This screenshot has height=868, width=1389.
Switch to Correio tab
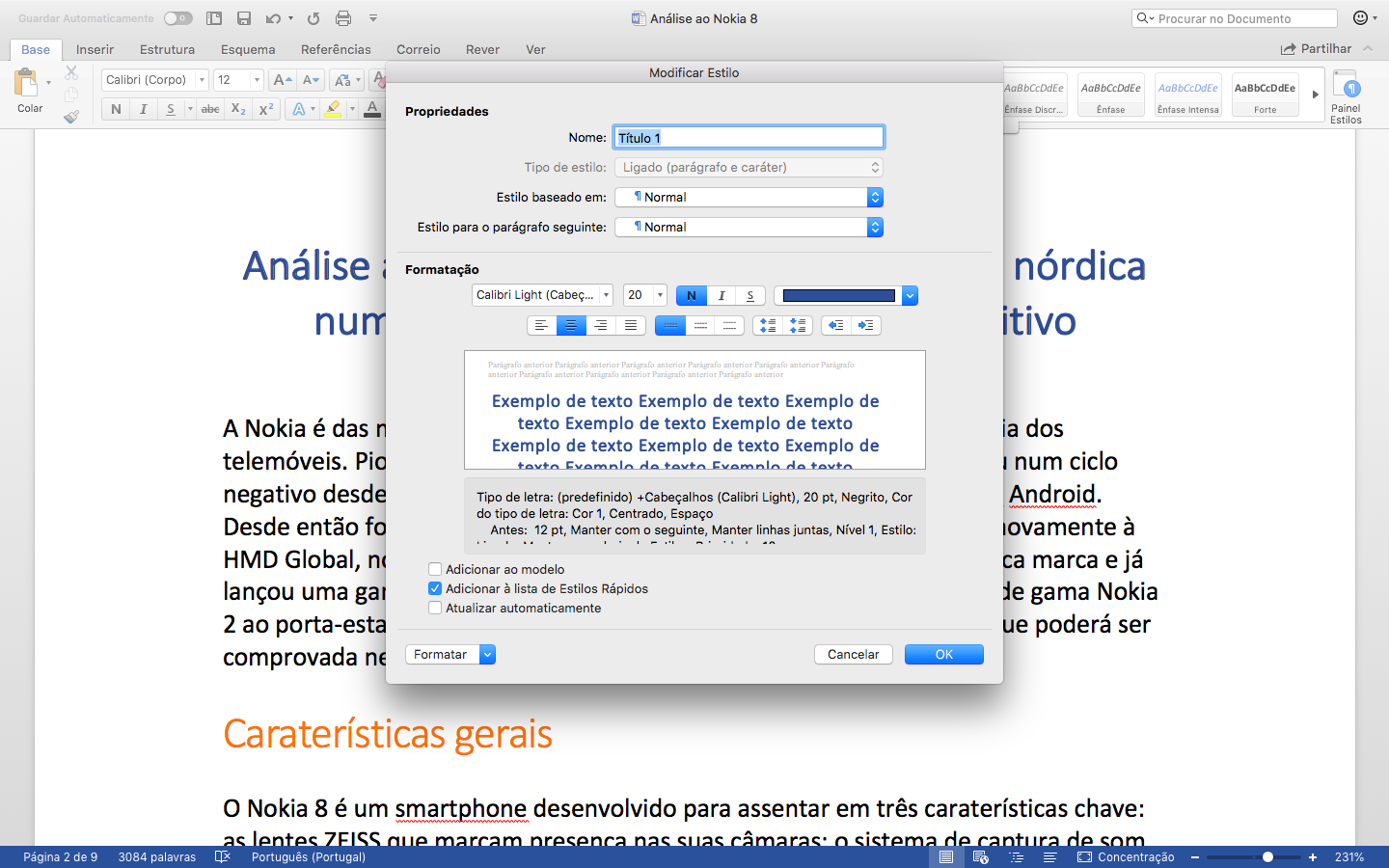419,49
